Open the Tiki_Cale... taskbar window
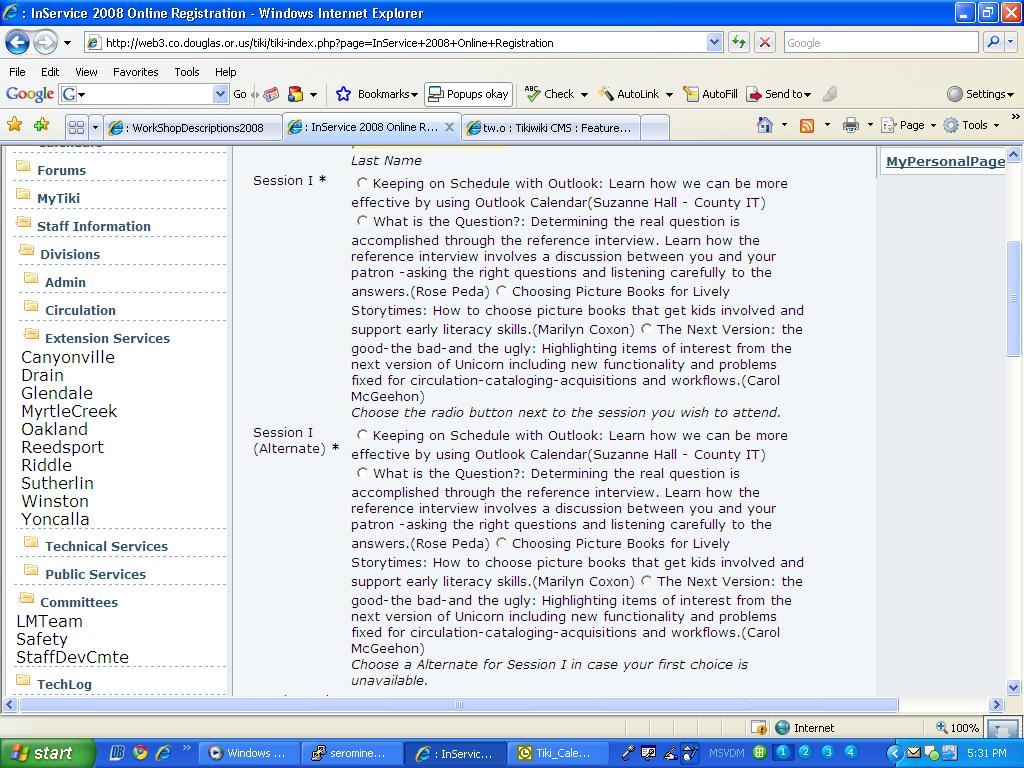 (561, 753)
